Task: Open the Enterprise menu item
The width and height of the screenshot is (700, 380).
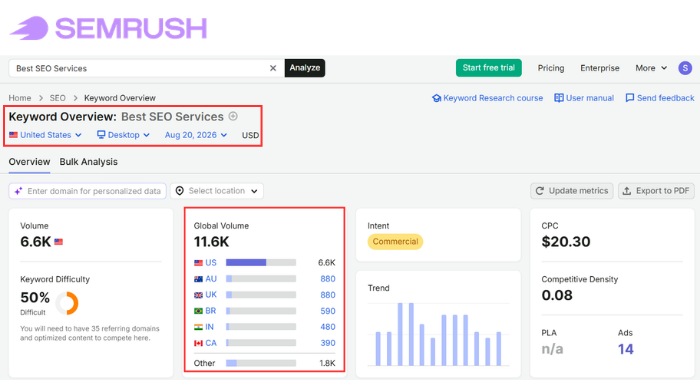Action: coord(600,68)
